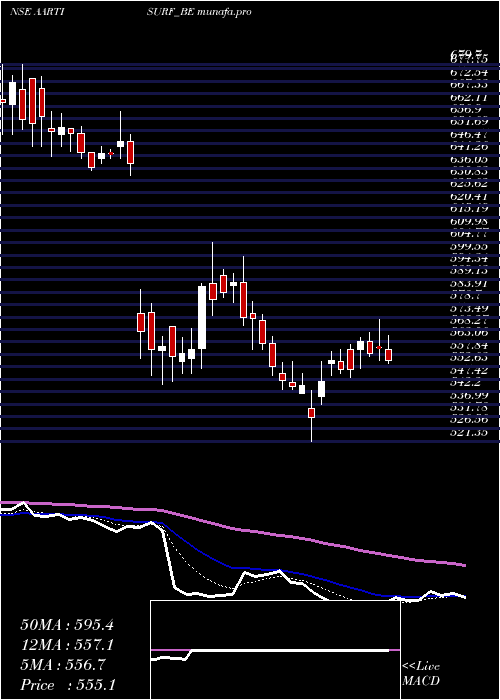Click the last red candle on the right
Screen dimensions: 500x700
(x=388, y=355)
